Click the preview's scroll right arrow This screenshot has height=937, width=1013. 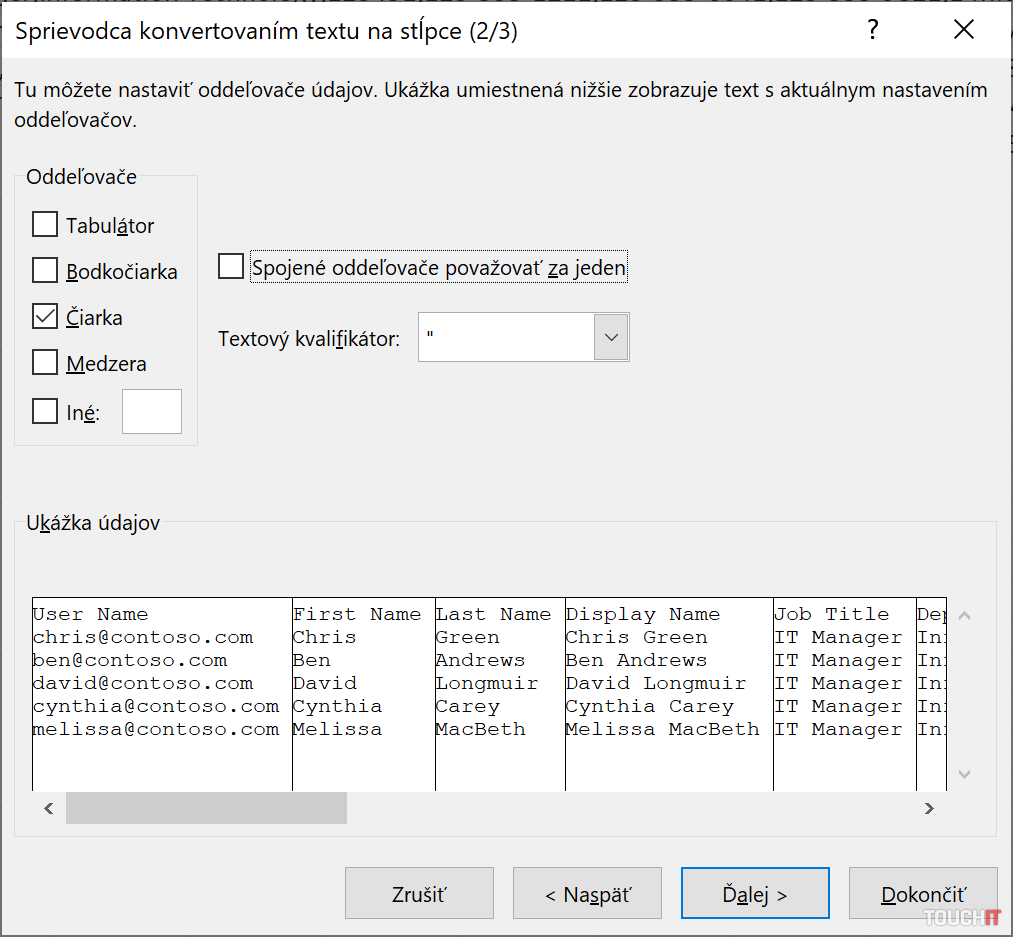[x=929, y=808]
